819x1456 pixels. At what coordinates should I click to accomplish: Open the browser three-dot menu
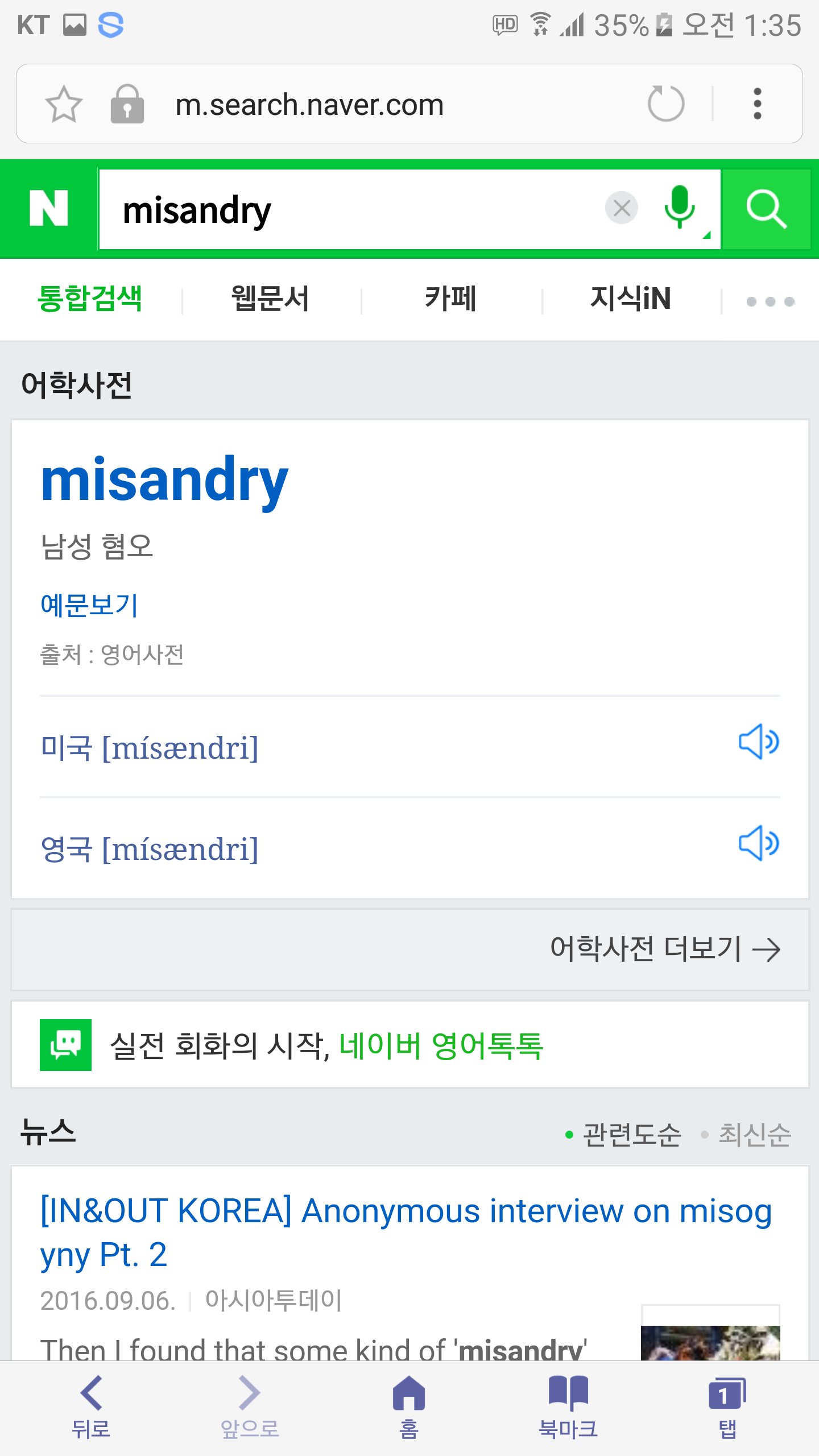(757, 104)
